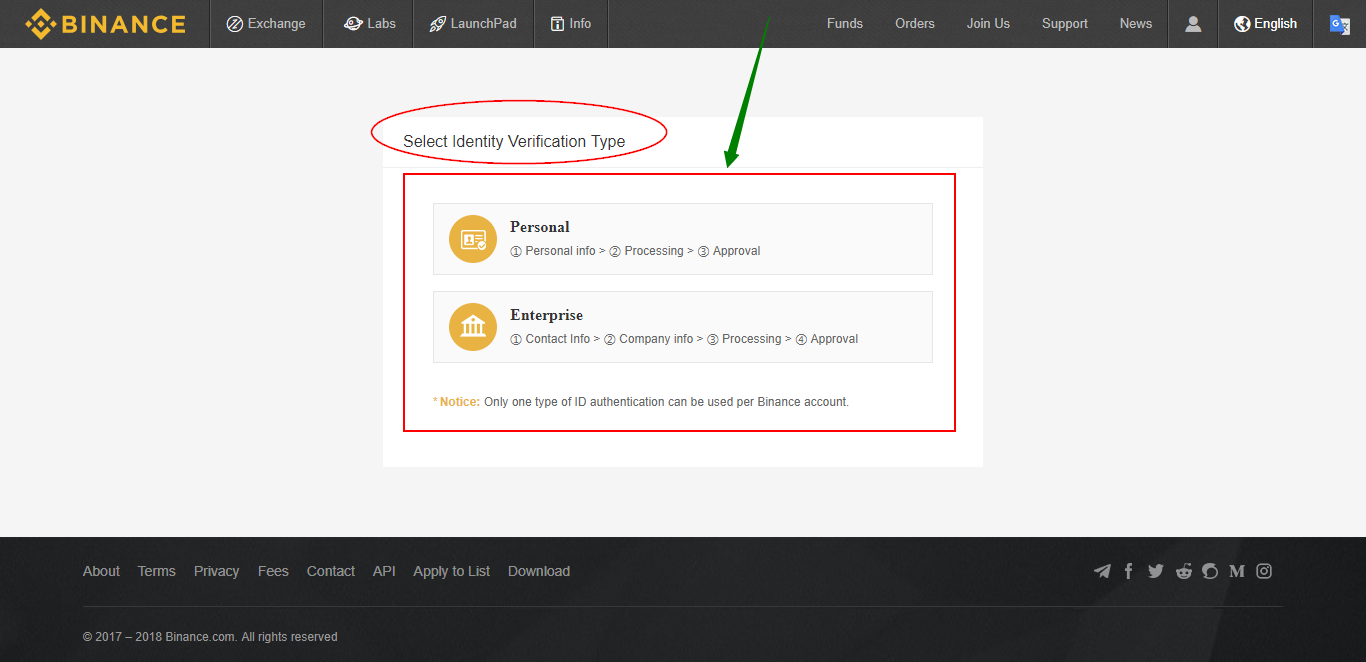Click the Google Translate icon
Image resolution: width=1366 pixels, height=662 pixels.
pyautogui.click(x=1340, y=25)
